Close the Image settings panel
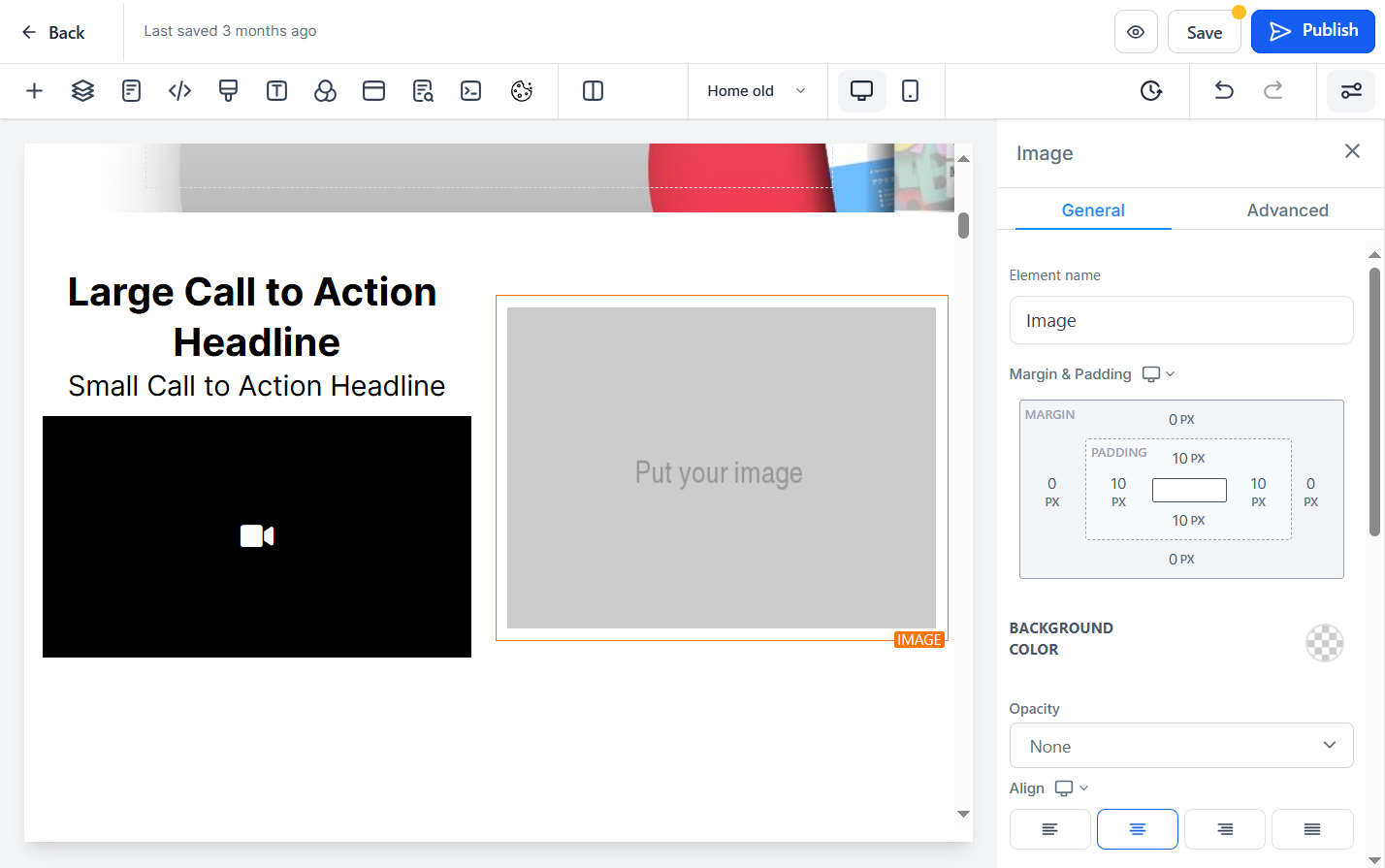Viewport: 1385px width, 868px height. point(1352,151)
